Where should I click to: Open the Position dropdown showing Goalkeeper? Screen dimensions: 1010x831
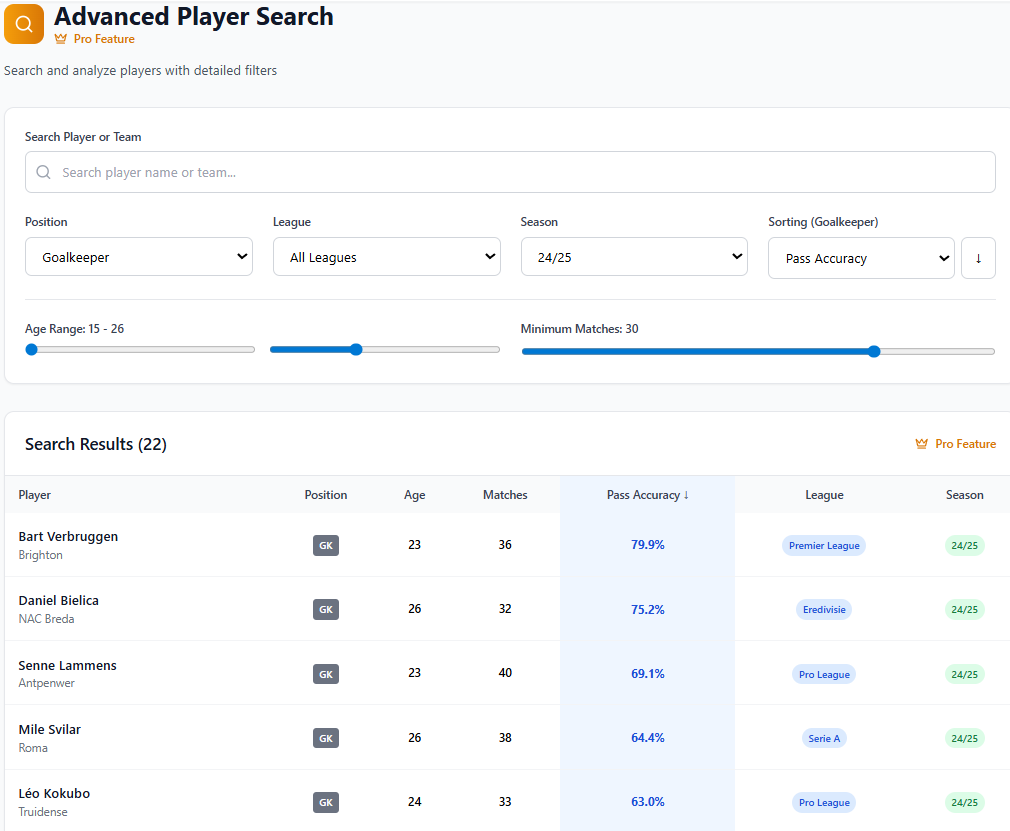(x=138, y=256)
